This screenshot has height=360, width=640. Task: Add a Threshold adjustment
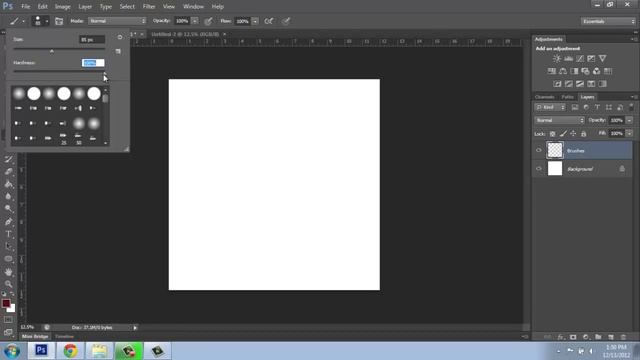[580, 84]
